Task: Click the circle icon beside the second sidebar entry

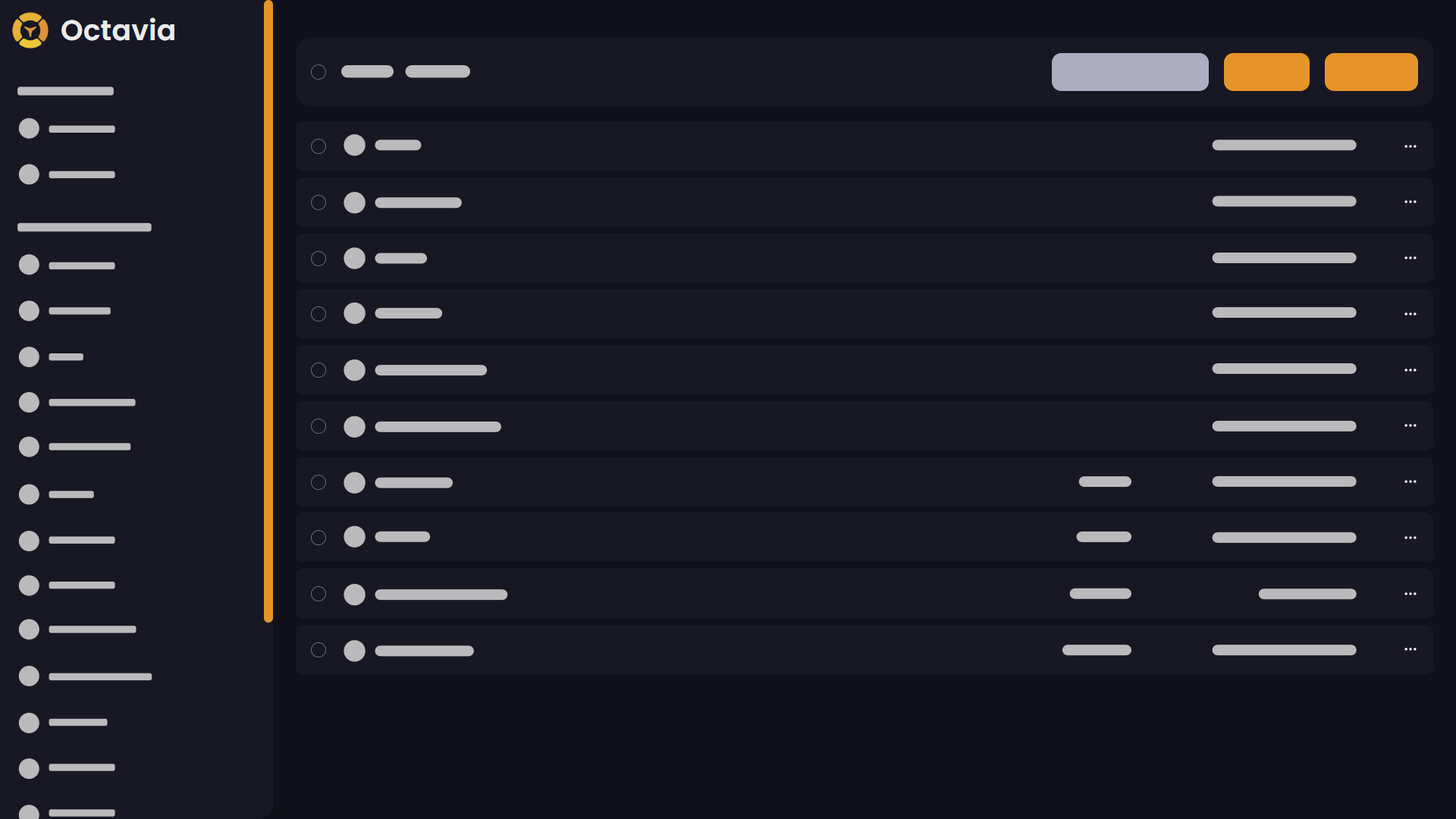Action: 29,174
